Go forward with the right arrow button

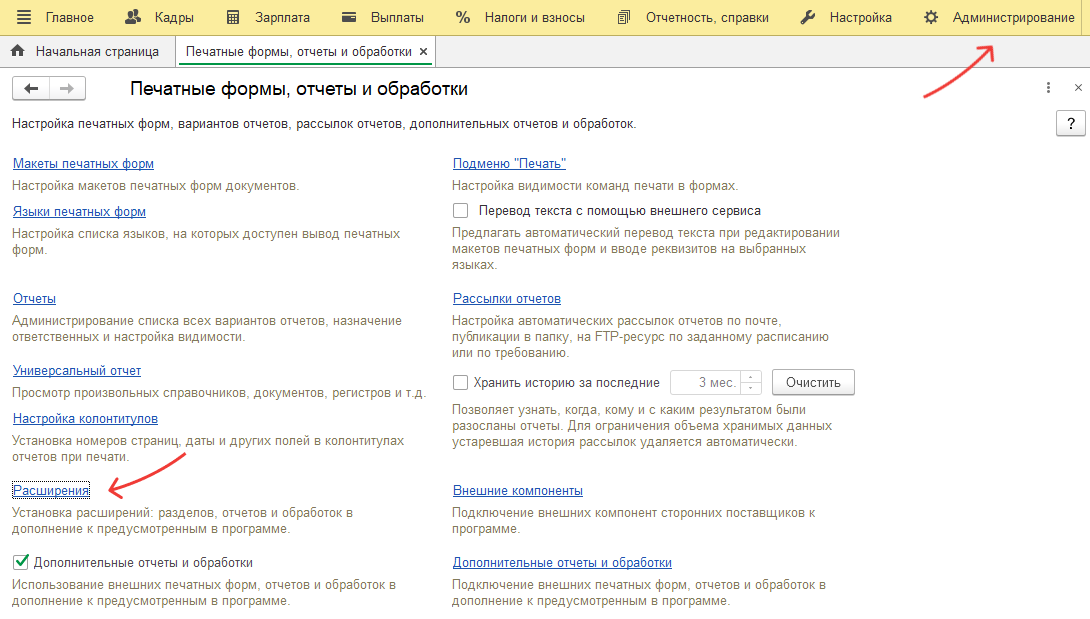coord(67,88)
